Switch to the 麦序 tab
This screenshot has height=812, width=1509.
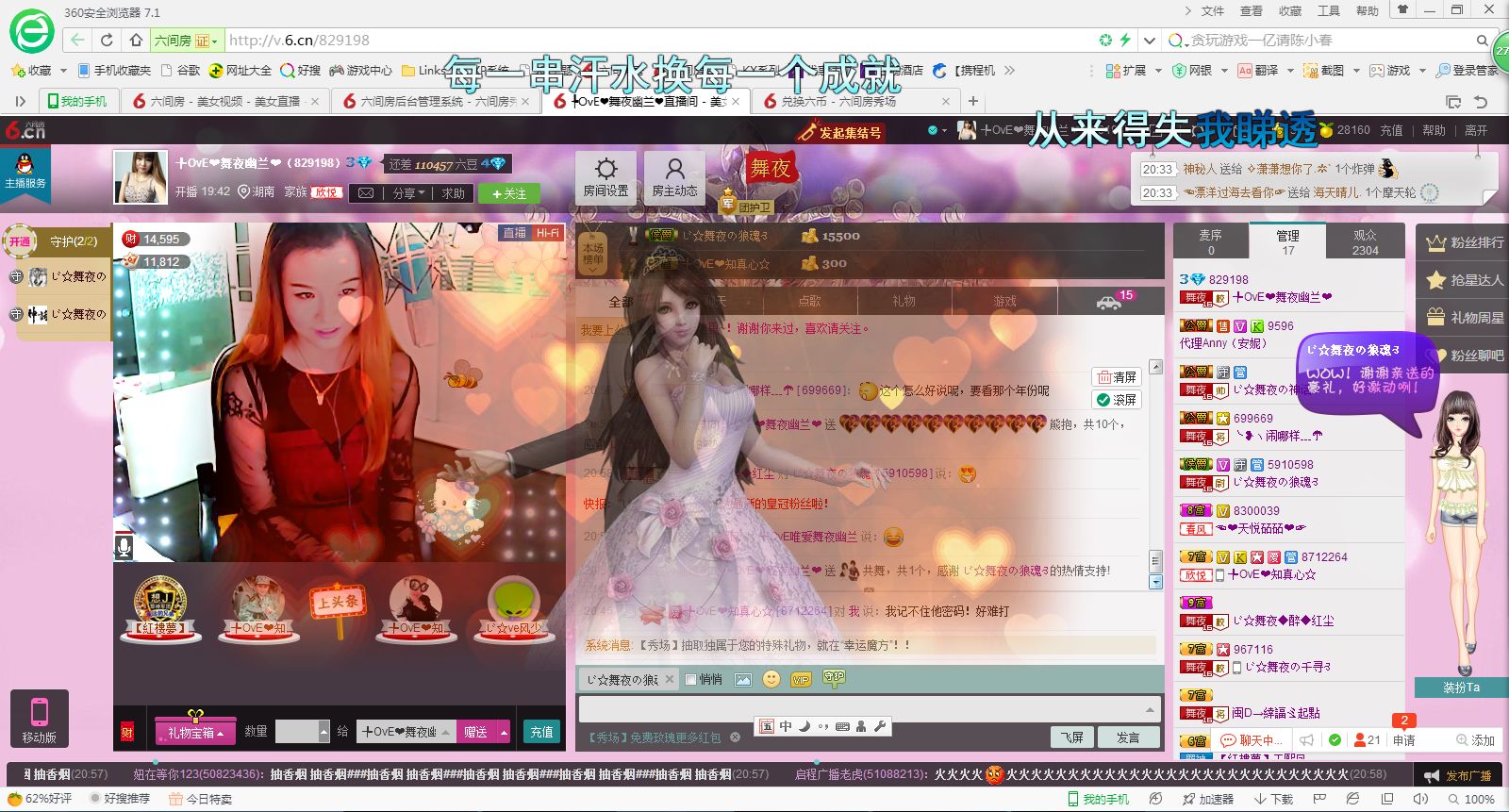point(1210,241)
